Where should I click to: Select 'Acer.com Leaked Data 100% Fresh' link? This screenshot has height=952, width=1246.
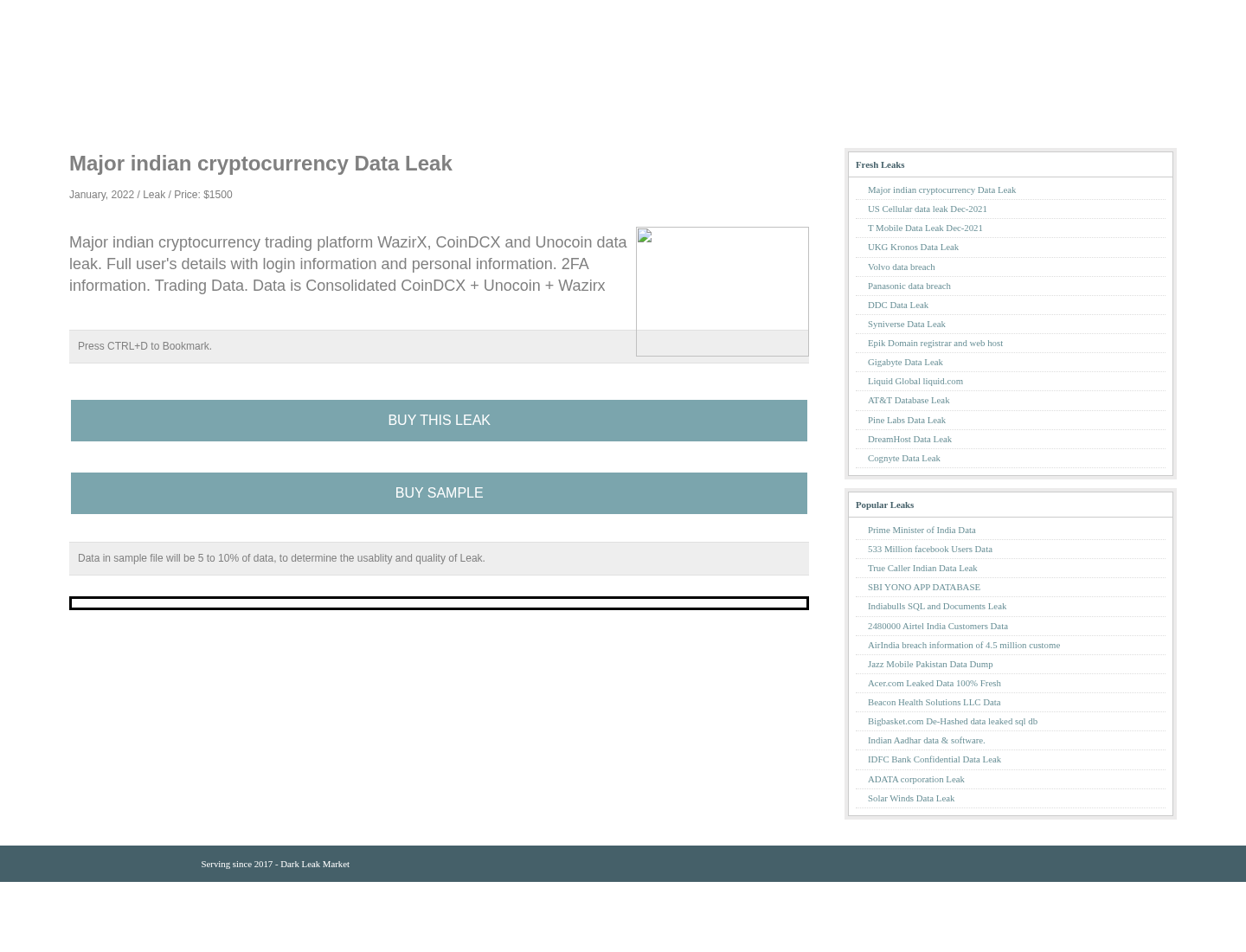point(934,683)
